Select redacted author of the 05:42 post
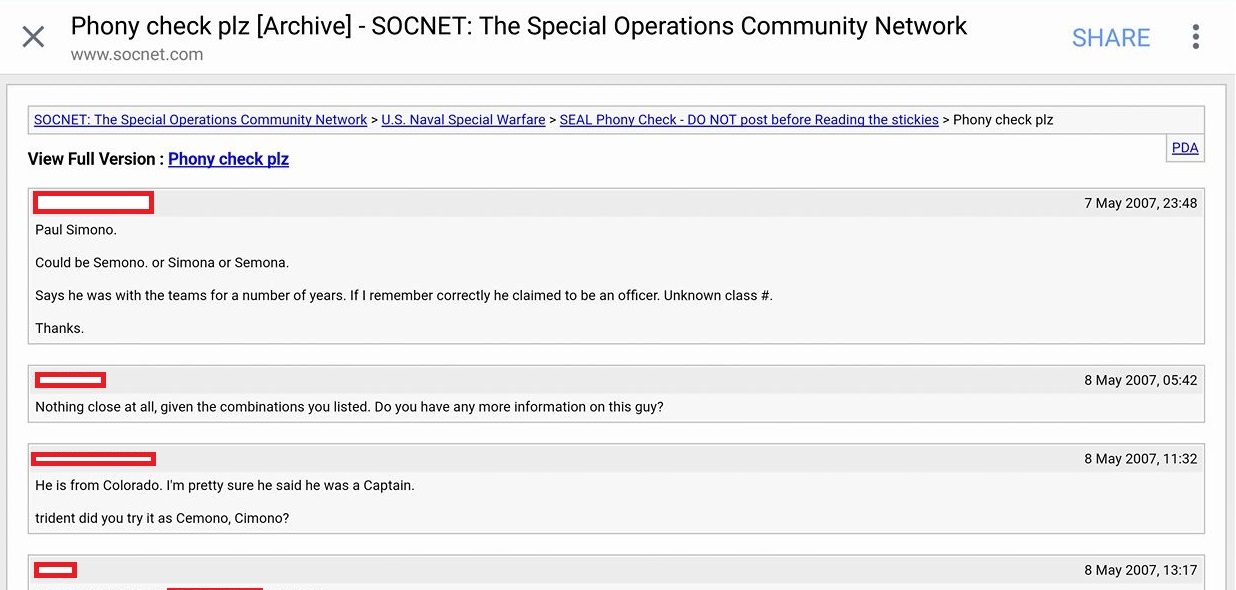1236x590 pixels. pos(70,380)
